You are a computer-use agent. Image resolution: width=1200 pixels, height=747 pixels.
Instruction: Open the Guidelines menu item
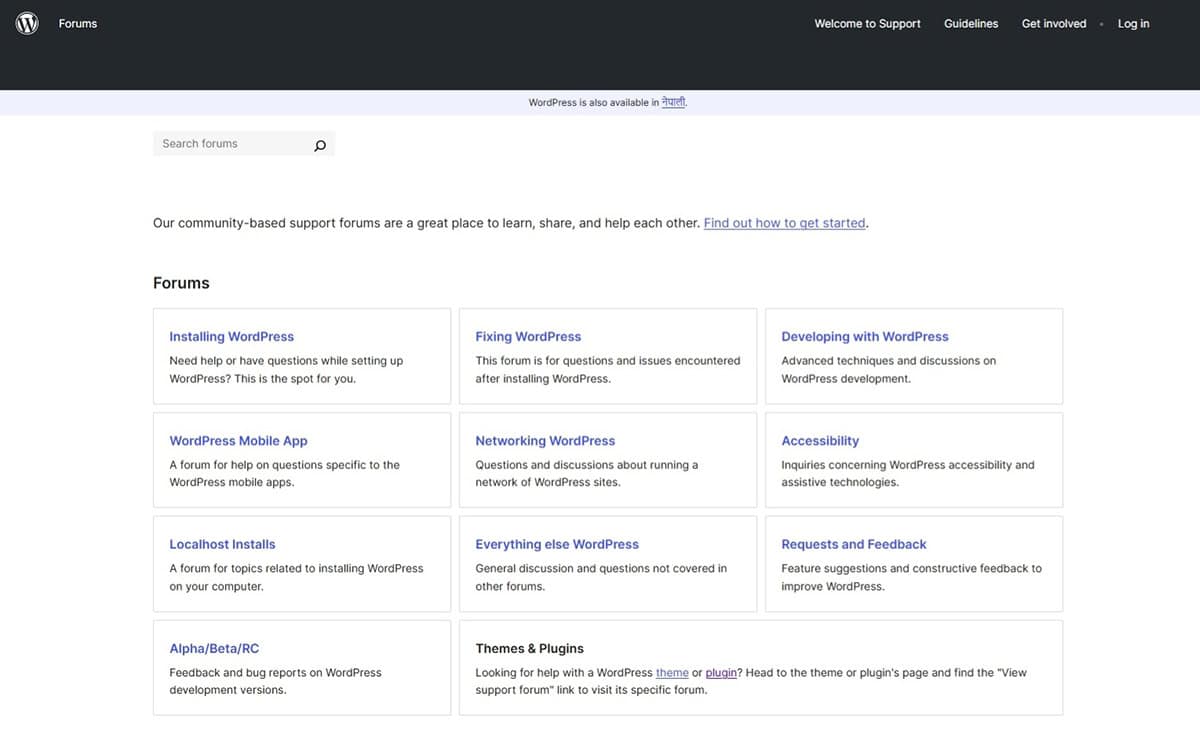coord(971,23)
